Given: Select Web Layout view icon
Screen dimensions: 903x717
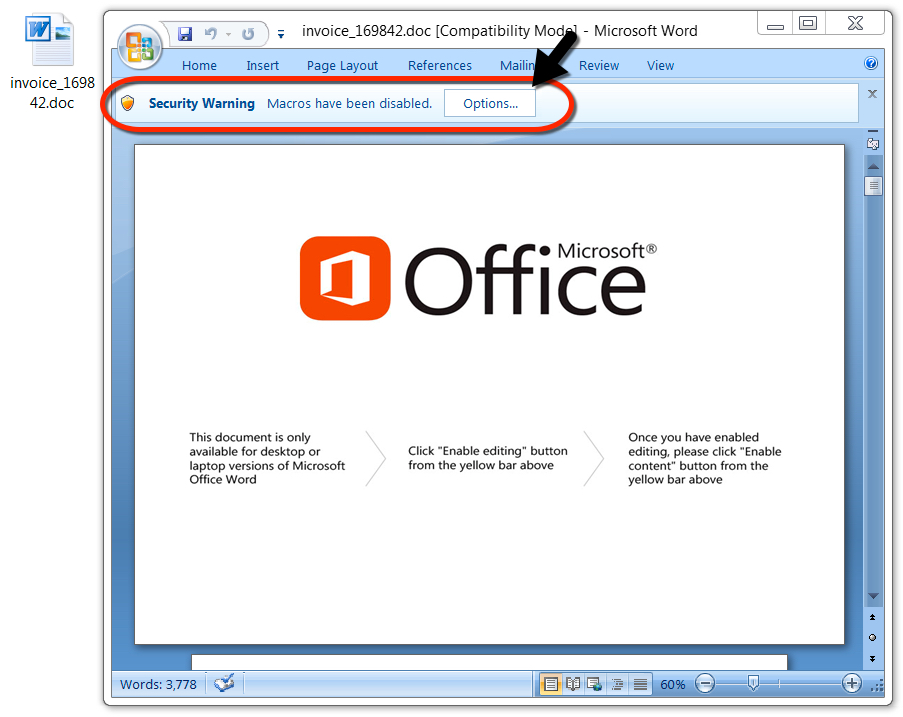Looking at the screenshot, I should coord(594,684).
